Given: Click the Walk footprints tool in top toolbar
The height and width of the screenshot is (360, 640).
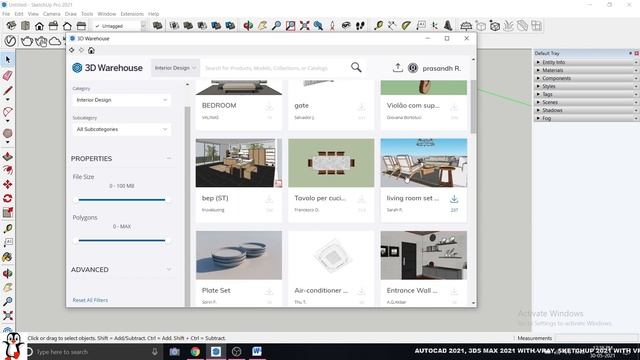Looking at the screenshot, I should (360, 26).
